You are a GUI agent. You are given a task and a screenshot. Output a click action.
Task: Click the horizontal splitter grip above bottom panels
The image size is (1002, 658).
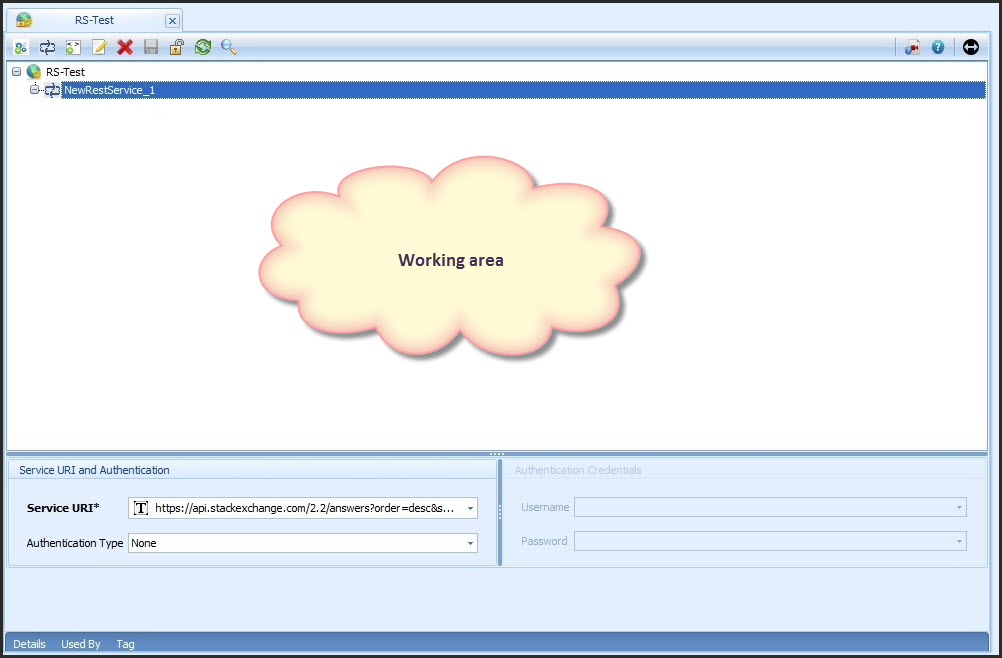(x=497, y=454)
